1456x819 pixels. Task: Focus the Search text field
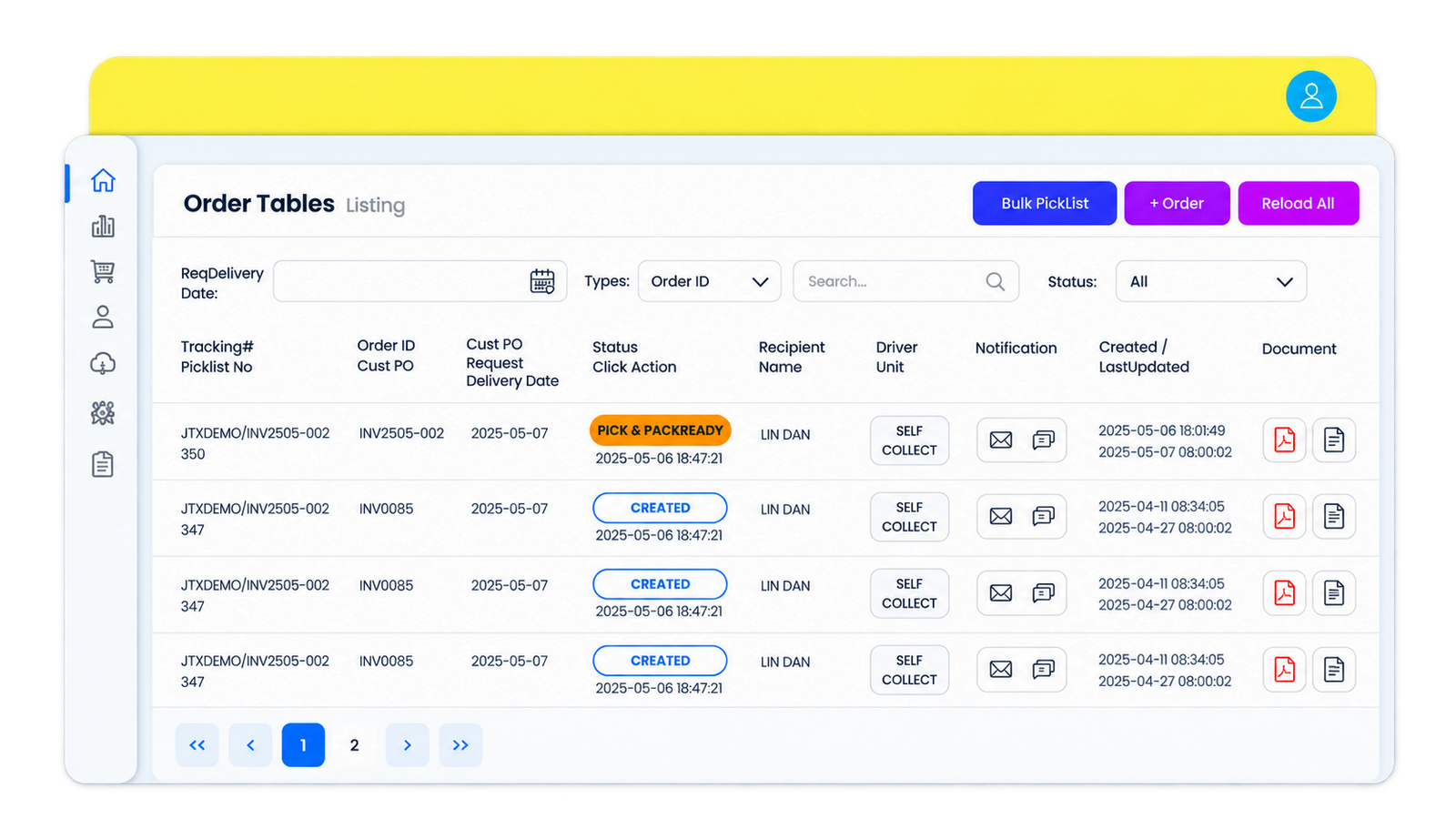[x=906, y=281]
